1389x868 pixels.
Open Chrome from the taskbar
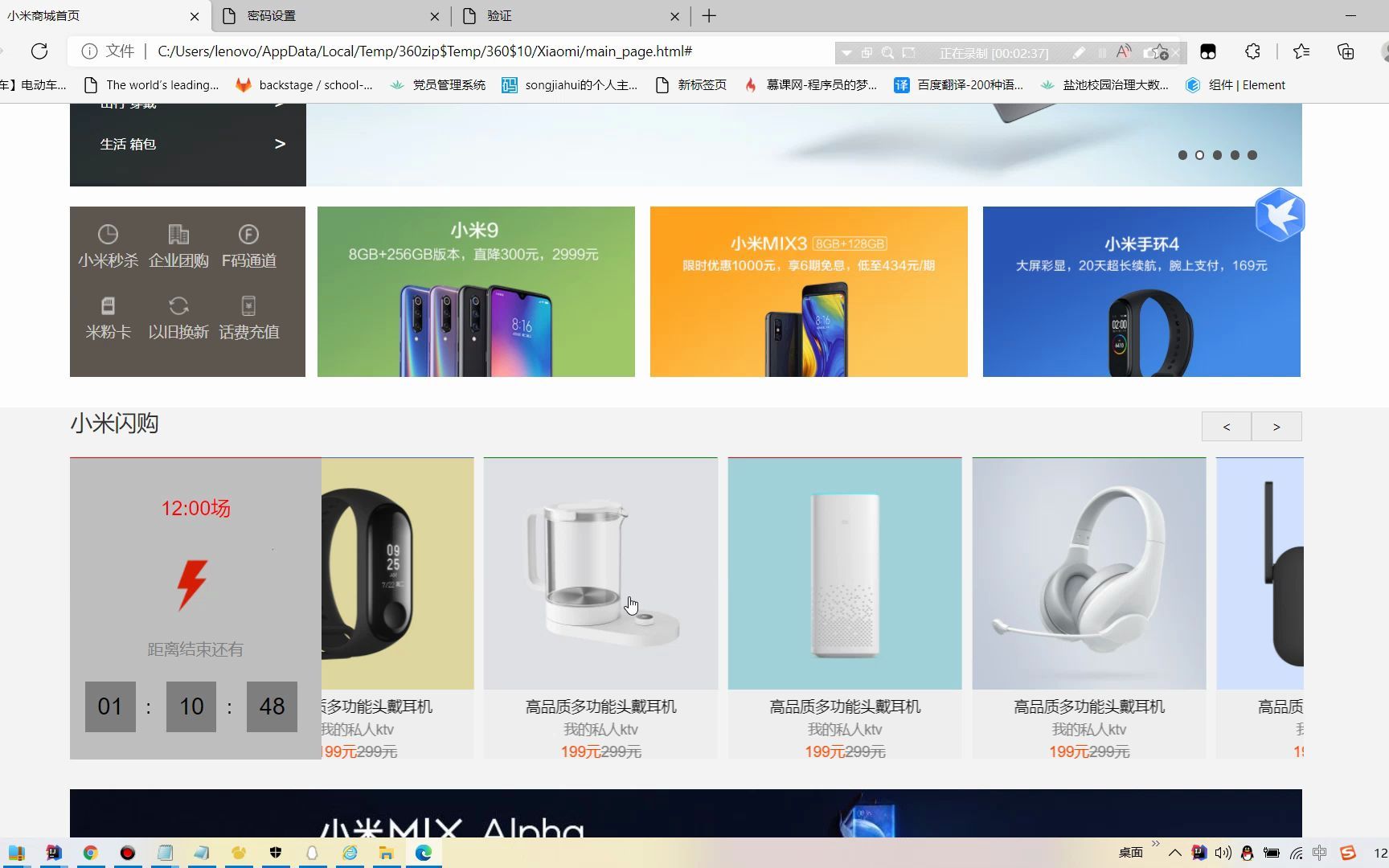(90, 853)
